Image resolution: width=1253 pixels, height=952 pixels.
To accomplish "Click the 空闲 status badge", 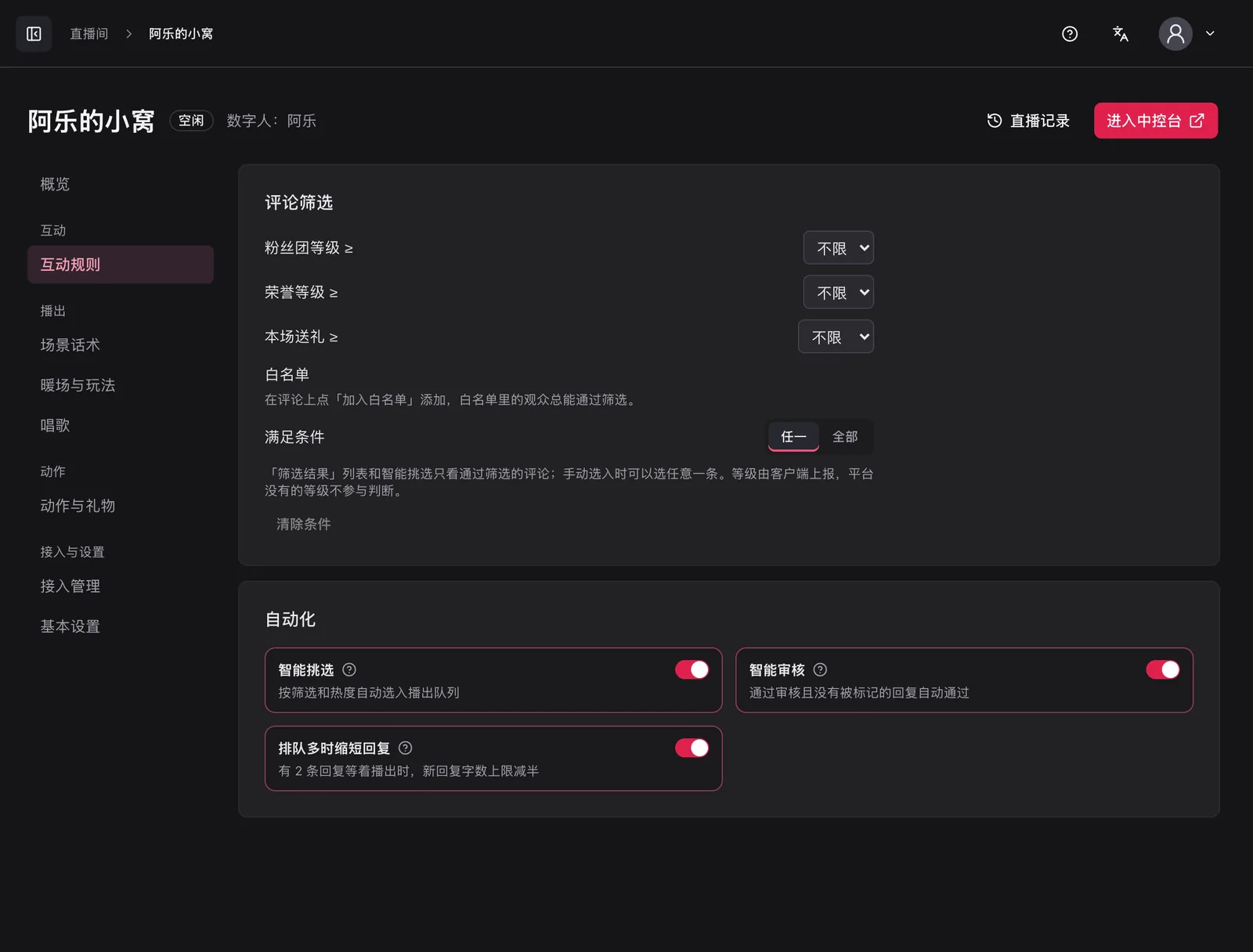I will pyautogui.click(x=191, y=121).
